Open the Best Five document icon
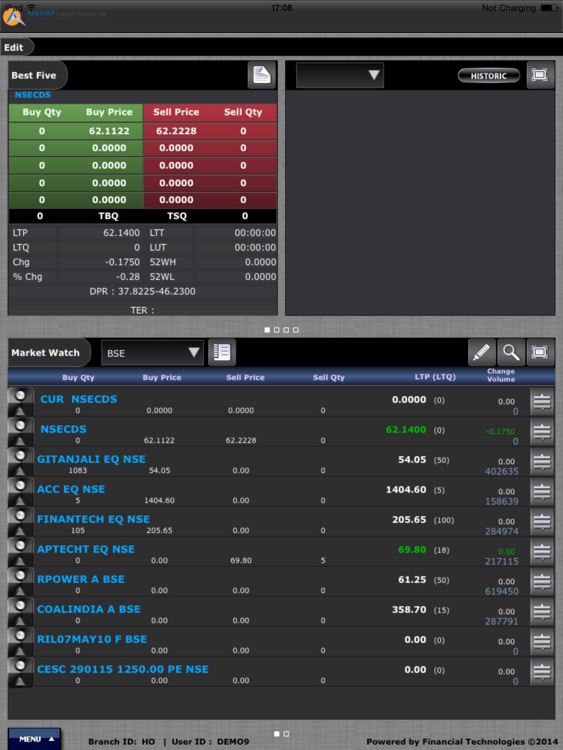The image size is (563, 750). tap(262, 75)
